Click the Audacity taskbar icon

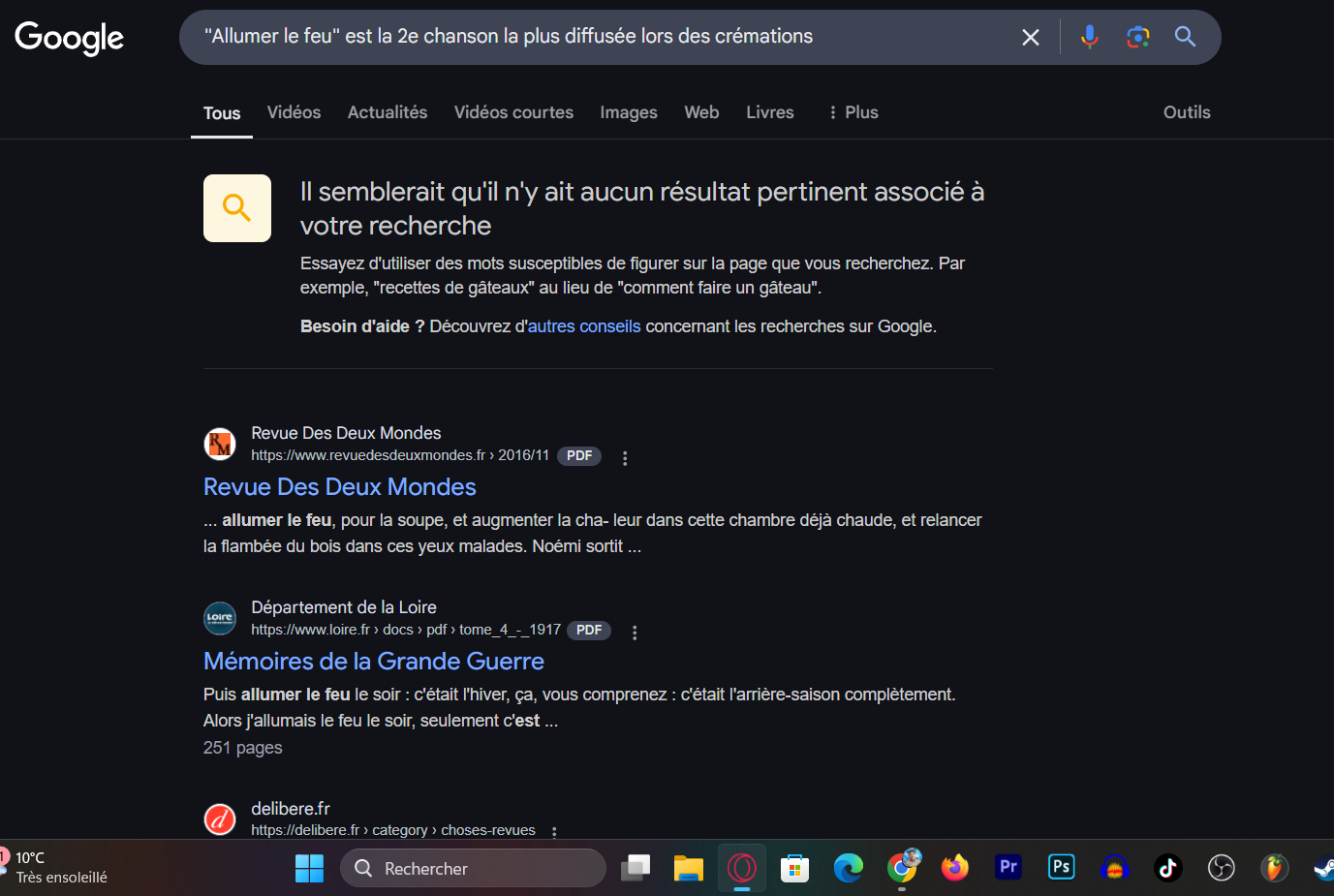point(1115,868)
